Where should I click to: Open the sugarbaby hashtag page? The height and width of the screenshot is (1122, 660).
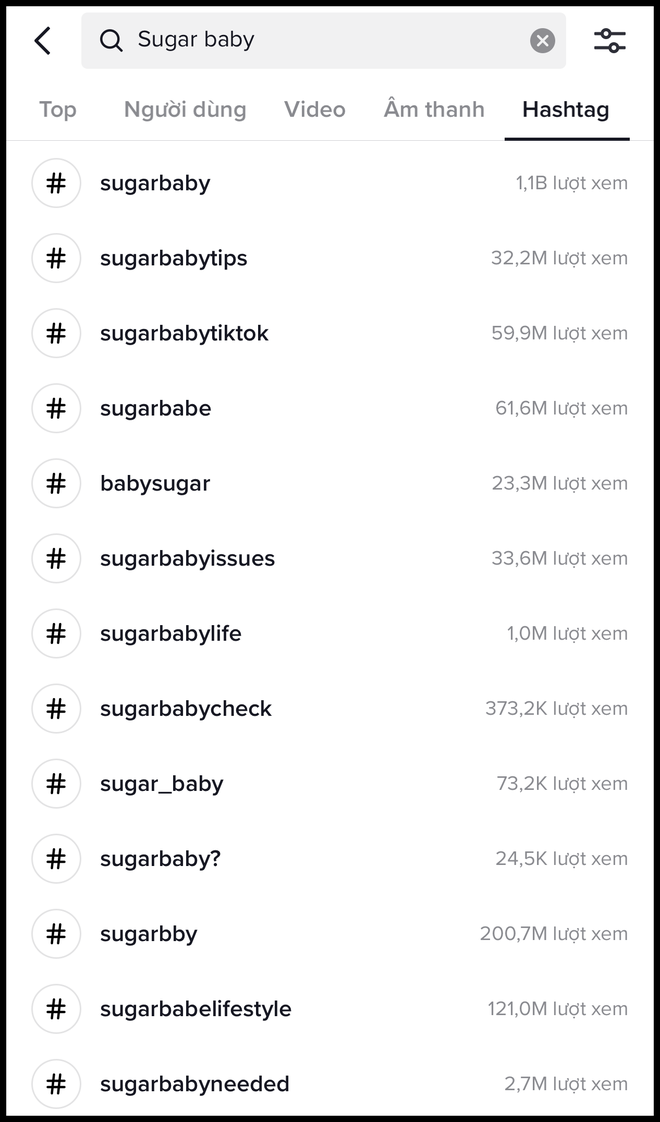tap(155, 183)
